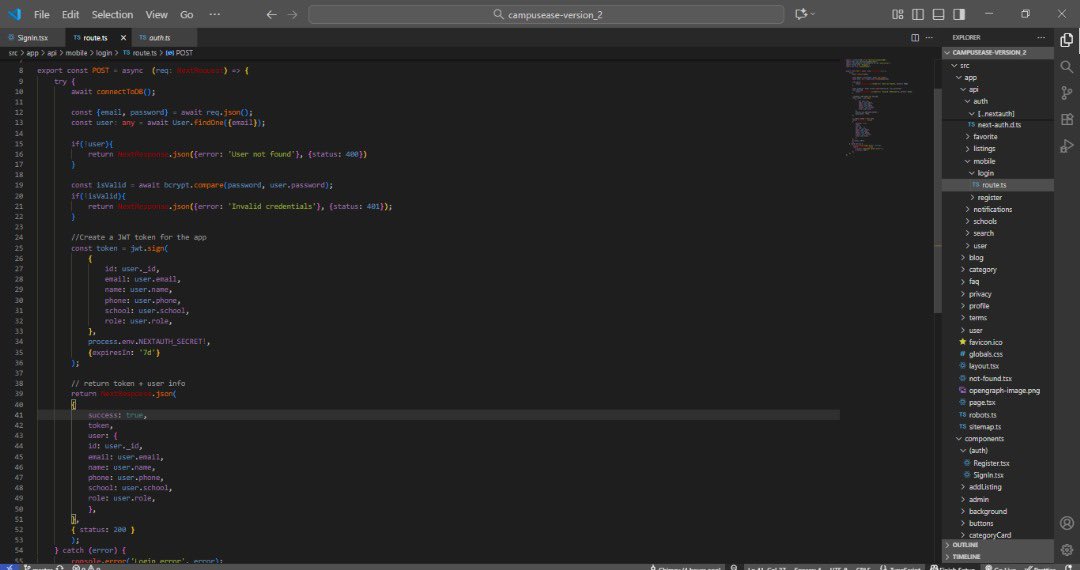Collapse the components folder
This screenshot has width=1080, height=570.
(998, 439)
